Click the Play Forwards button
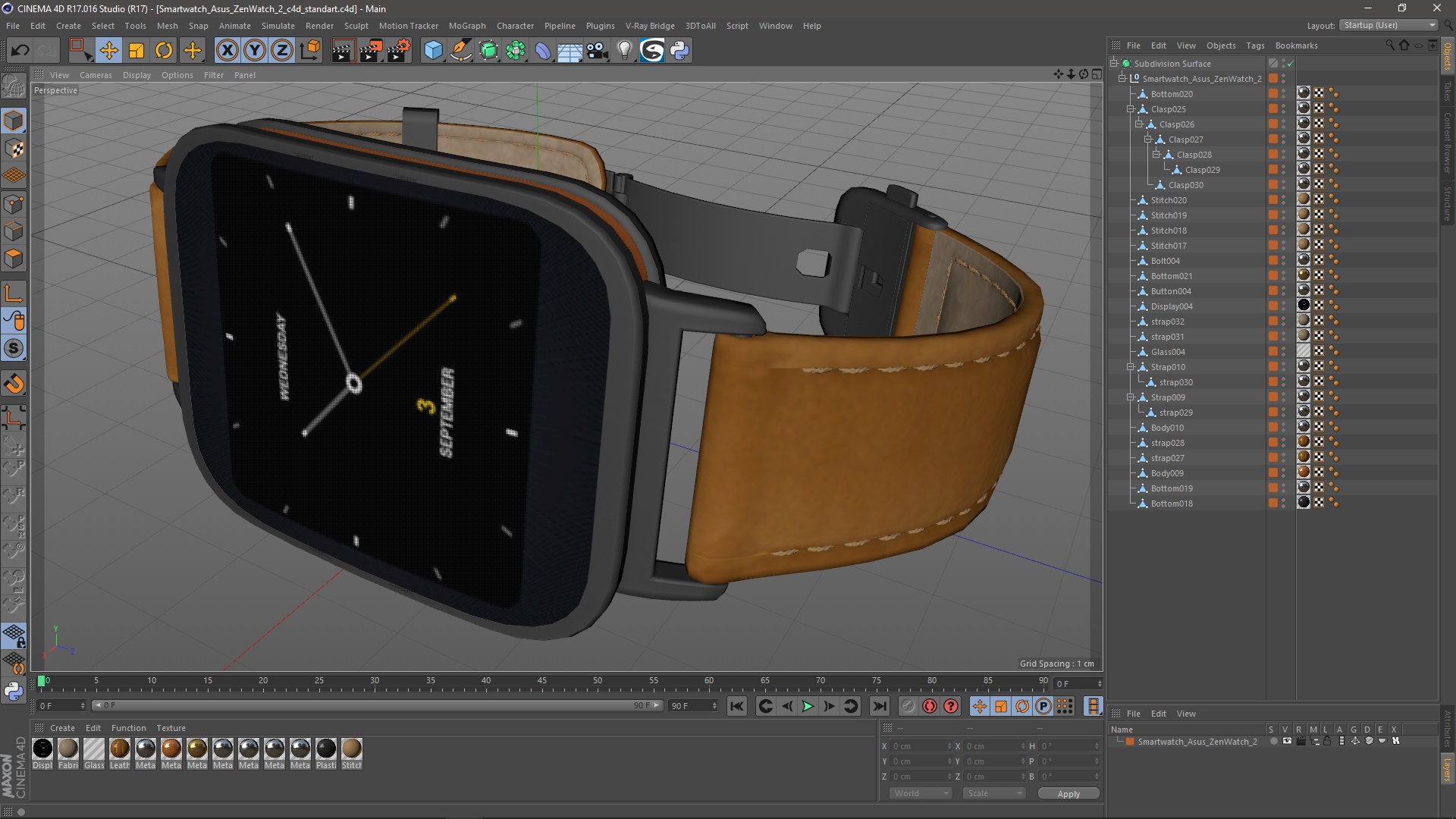The height and width of the screenshot is (819, 1456). (808, 707)
